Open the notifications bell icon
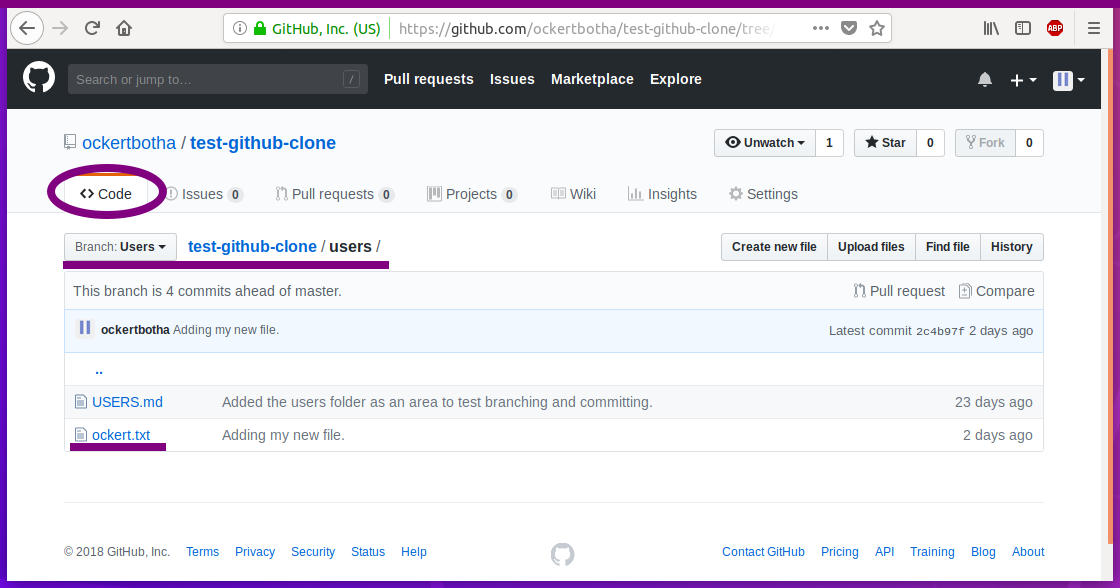Screen dimensions: 1120x588 (x=985, y=80)
